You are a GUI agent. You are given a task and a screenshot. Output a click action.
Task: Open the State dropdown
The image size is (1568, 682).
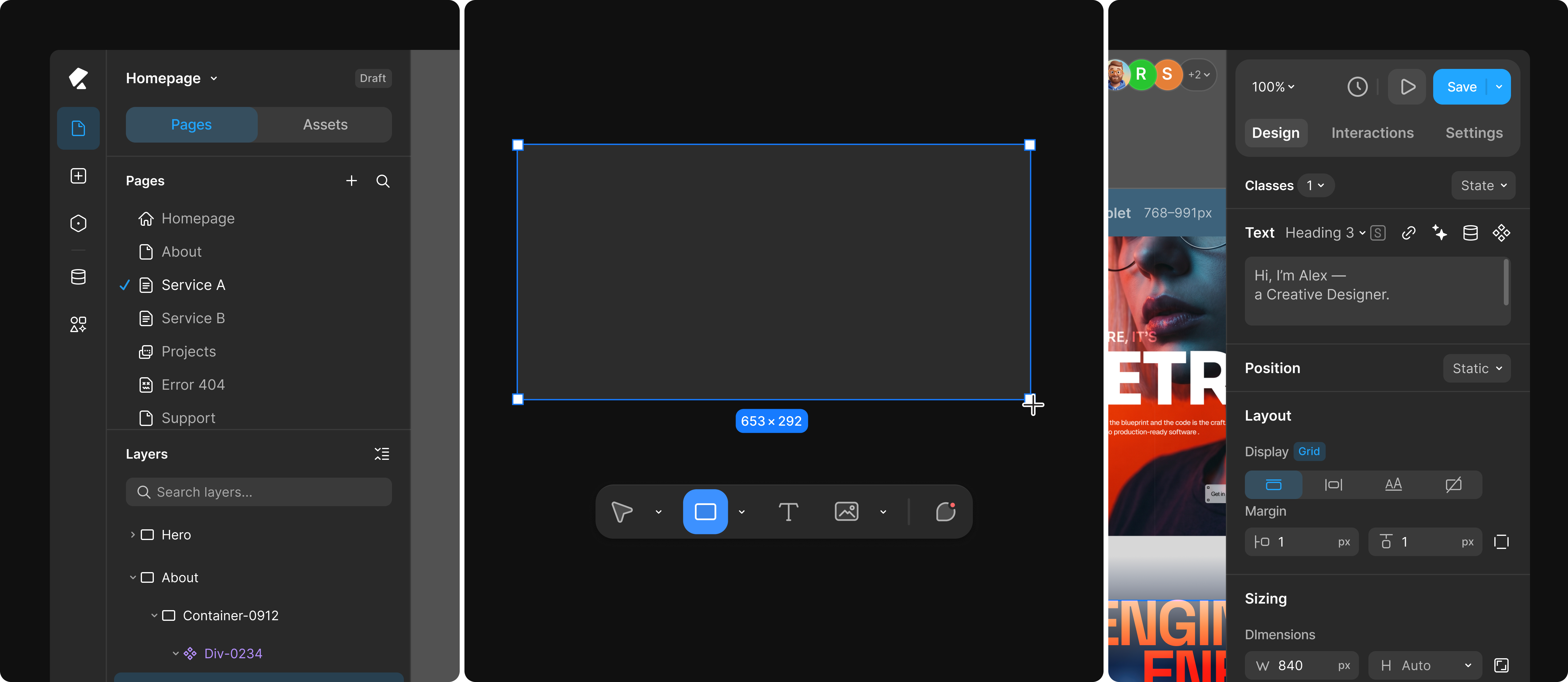coord(1483,186)
